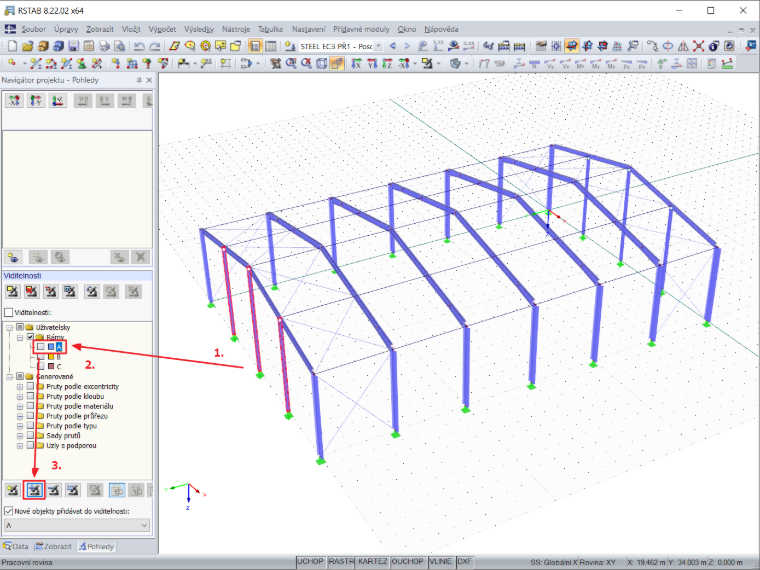Toggle the UCHOP status bar button

310,561
